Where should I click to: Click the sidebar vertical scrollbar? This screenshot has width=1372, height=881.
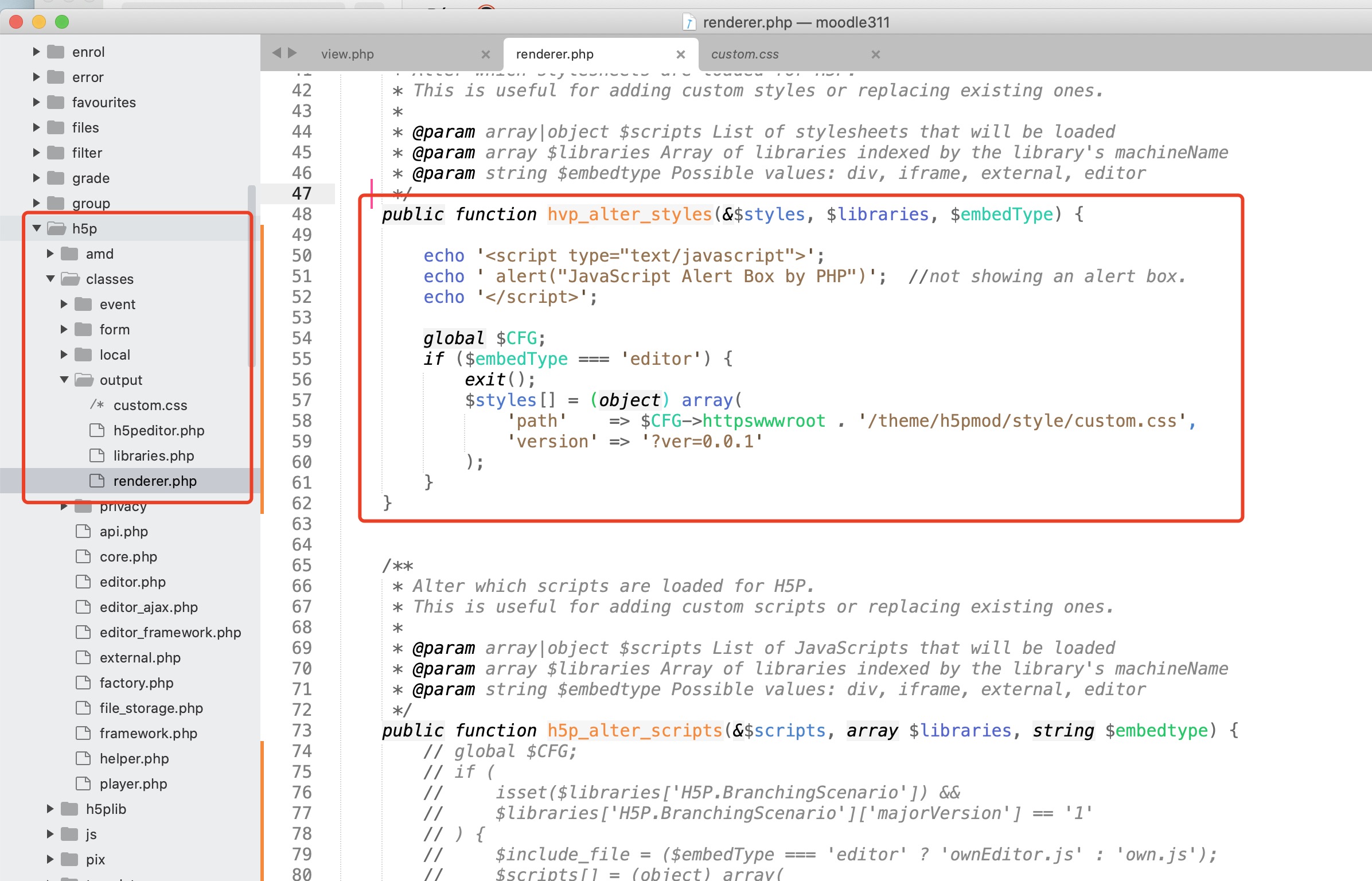(x=251, y=275)
